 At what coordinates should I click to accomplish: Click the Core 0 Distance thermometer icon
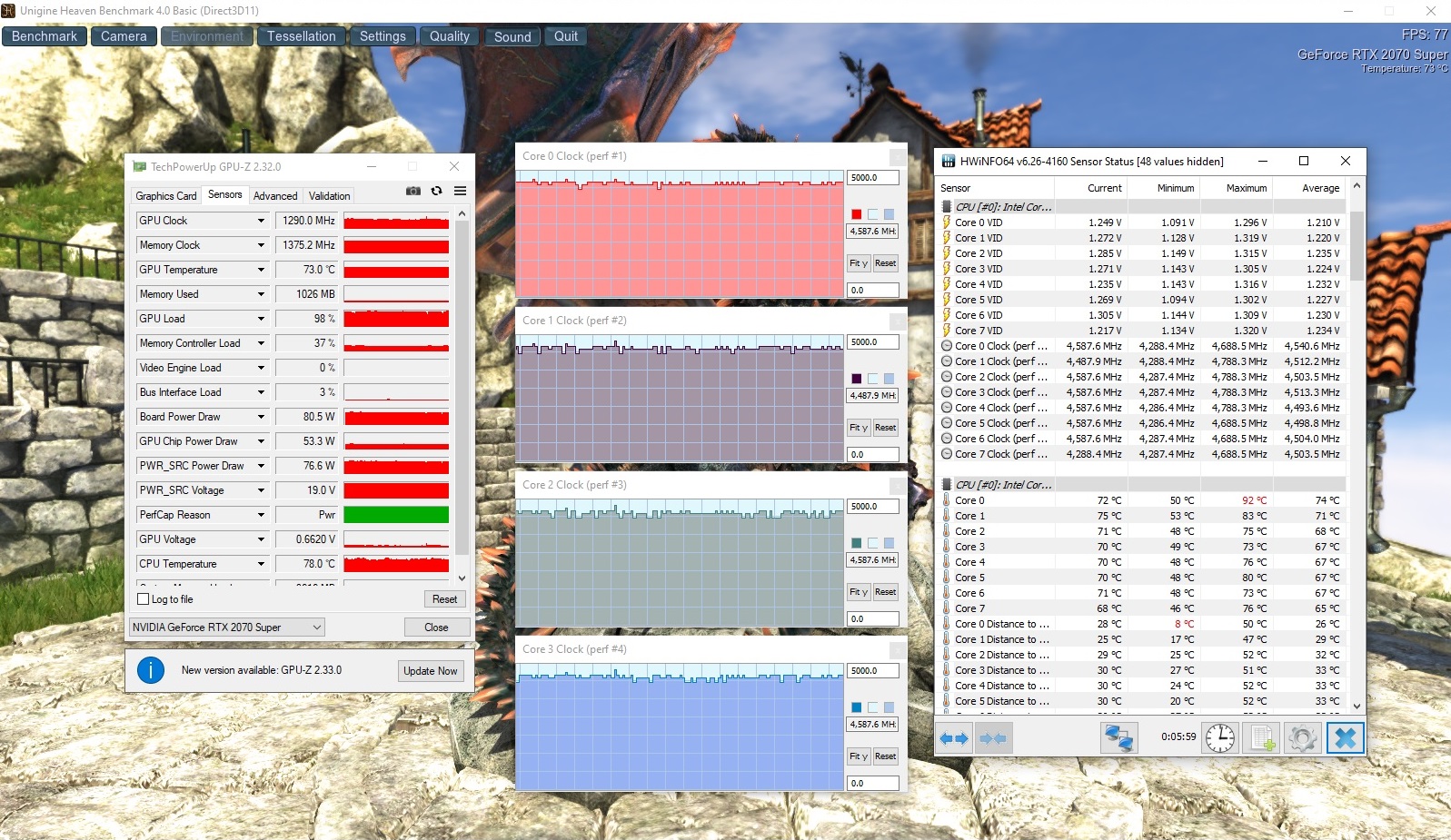tap(947, 624)
